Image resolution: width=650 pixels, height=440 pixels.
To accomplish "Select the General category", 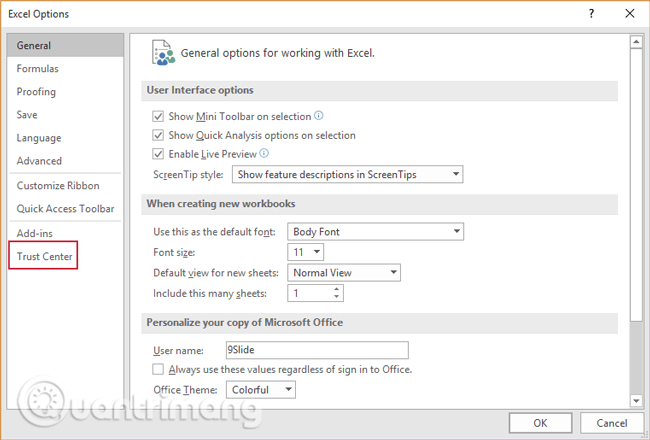I will (x=65, y=45).
